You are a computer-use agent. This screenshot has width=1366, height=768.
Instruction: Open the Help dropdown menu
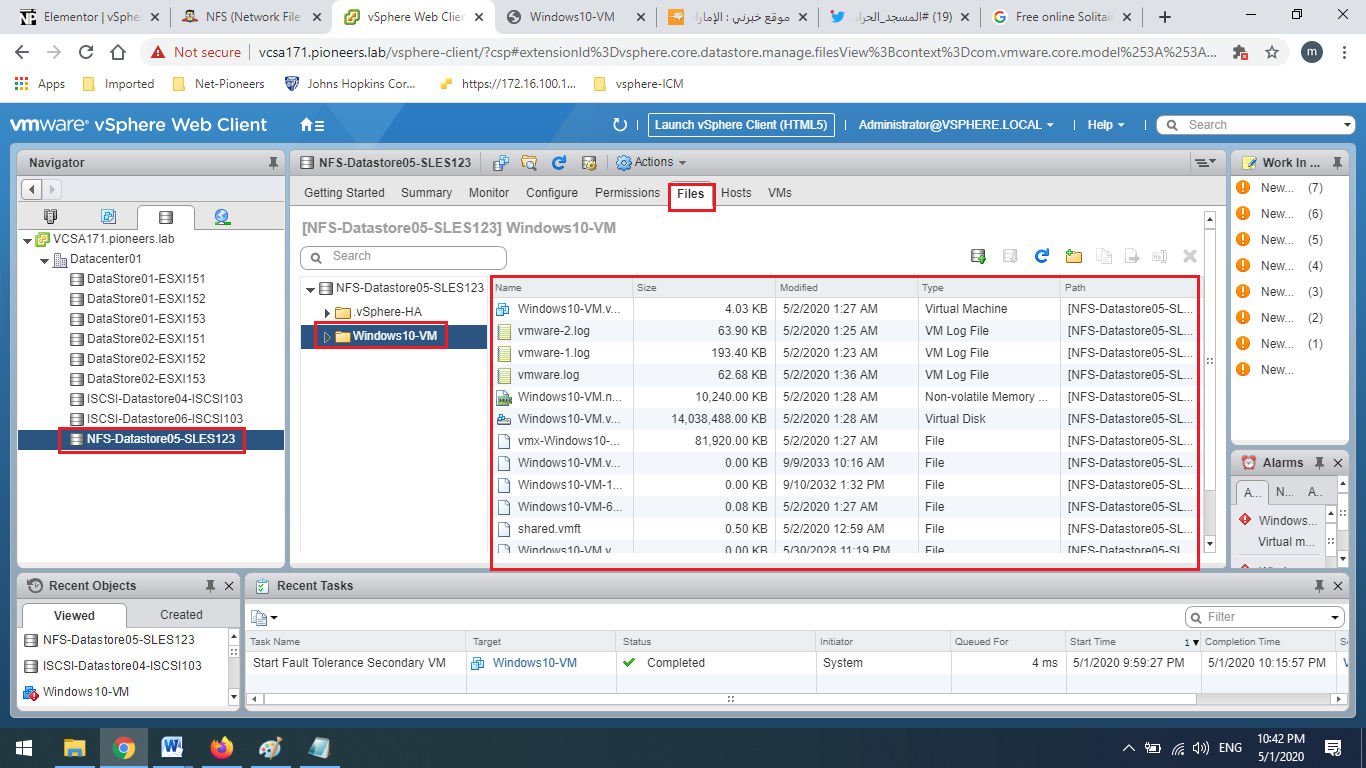tap(1106, 125)
